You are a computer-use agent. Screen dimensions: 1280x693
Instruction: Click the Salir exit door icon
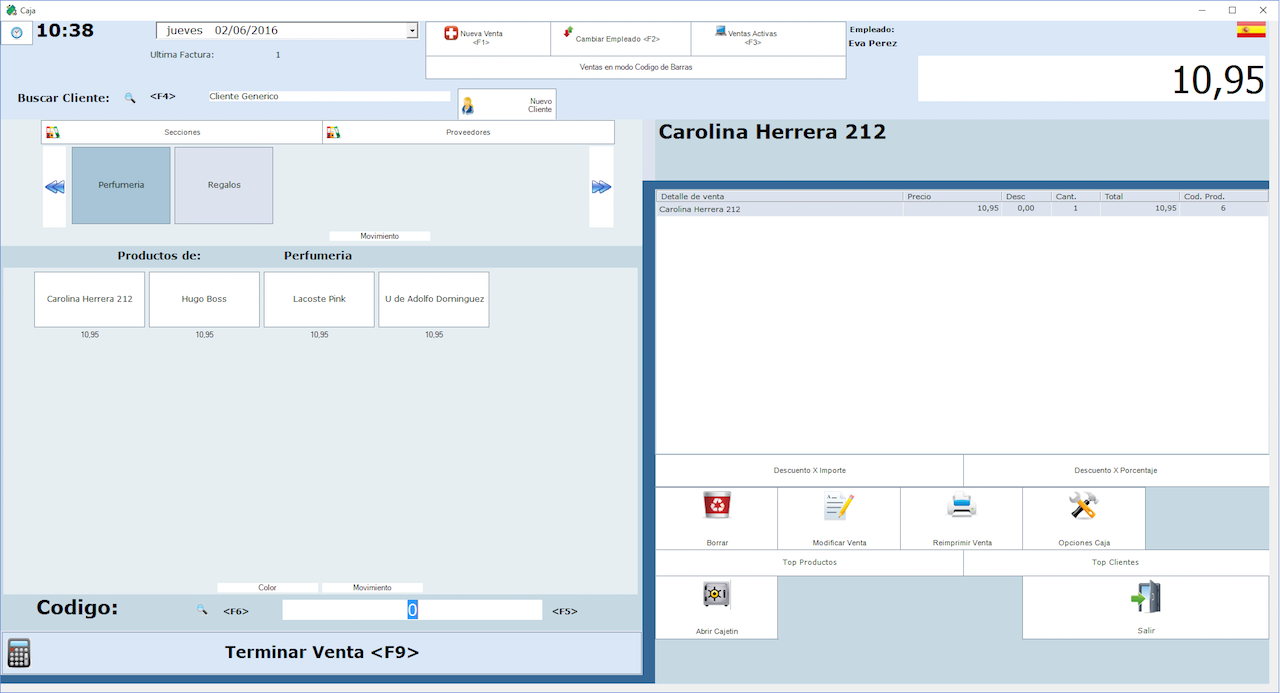(x=1145, y=597)
